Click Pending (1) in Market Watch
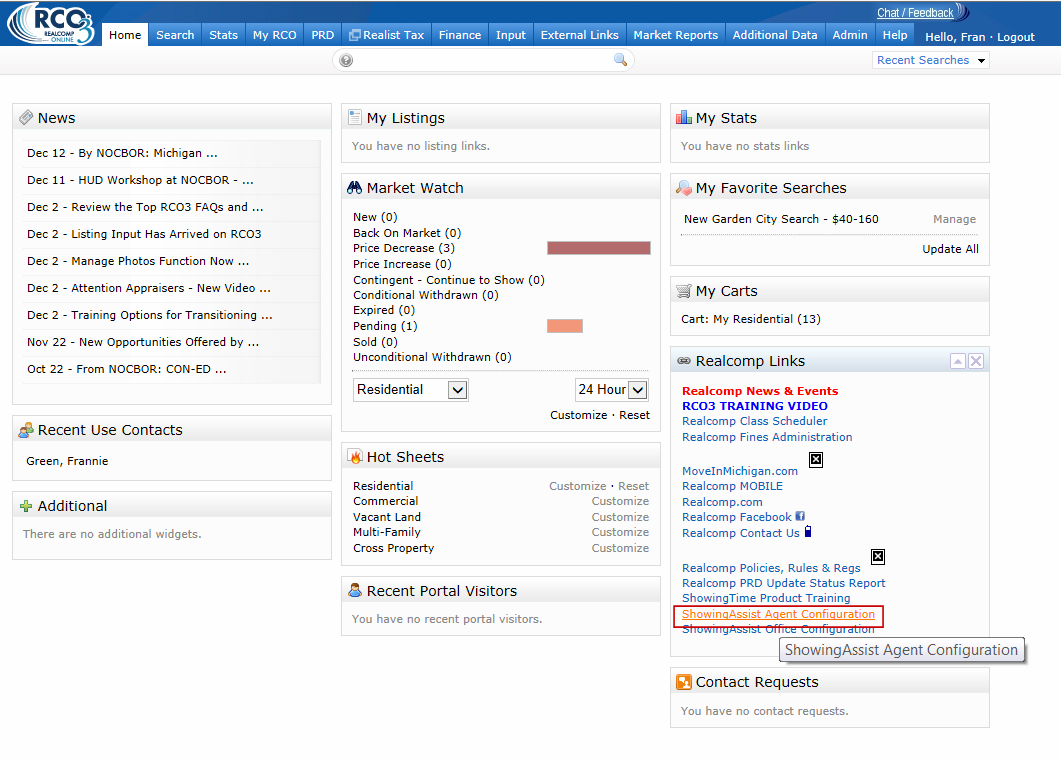The height and width of the screenshot is (759, 1061). point(385,326)
